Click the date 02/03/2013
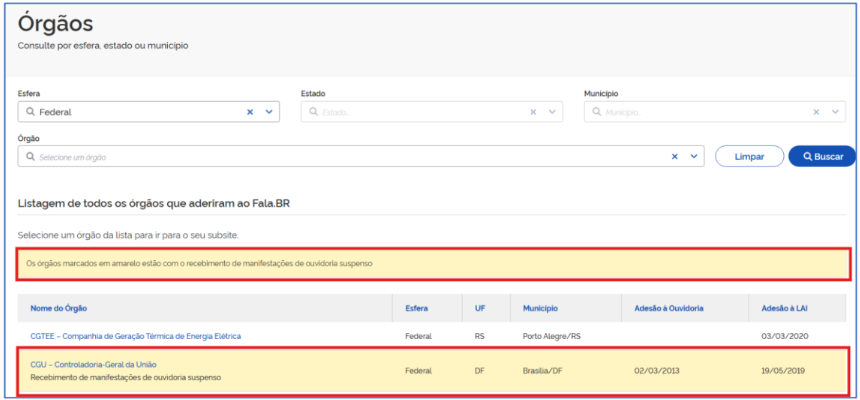 (x=657, y=371)
